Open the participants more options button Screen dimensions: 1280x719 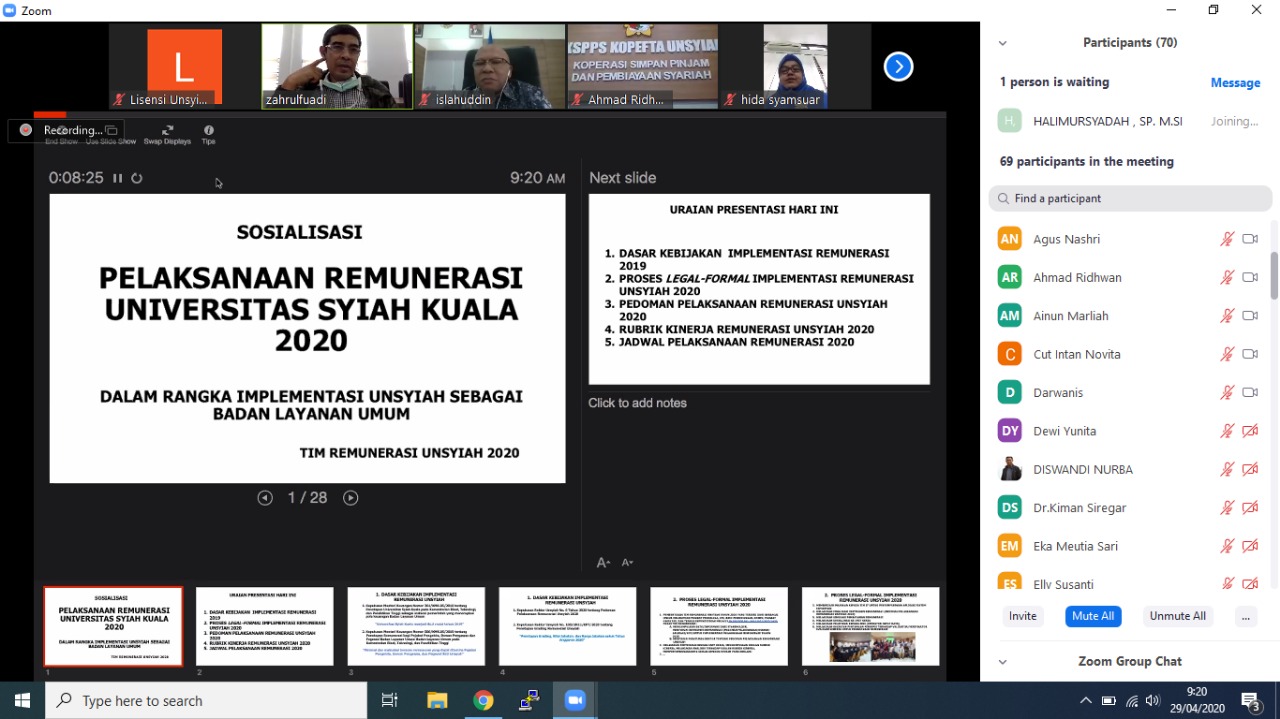[x=1245, y=617]
